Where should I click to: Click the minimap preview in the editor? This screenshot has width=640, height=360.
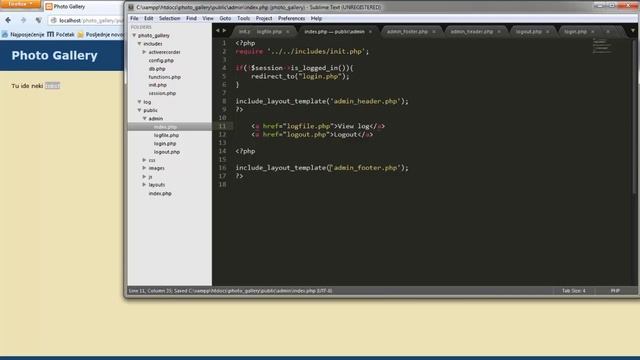pos(601,47)
